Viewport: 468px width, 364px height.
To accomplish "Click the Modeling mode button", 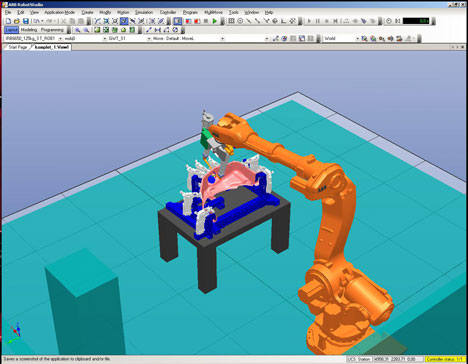I will click(29, 30).
